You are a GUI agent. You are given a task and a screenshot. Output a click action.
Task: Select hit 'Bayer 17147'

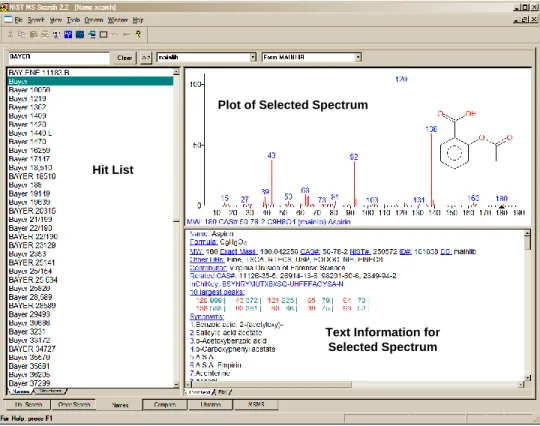click(x=90, y=159)
